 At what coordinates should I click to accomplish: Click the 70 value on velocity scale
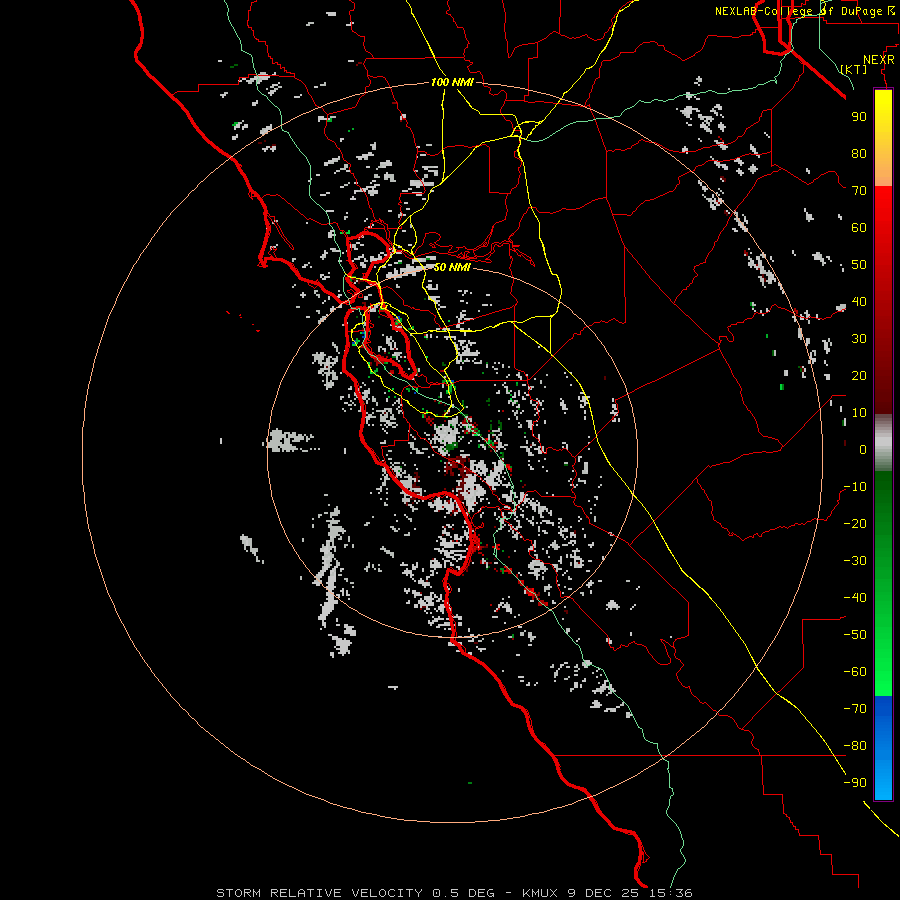point(859,191)
